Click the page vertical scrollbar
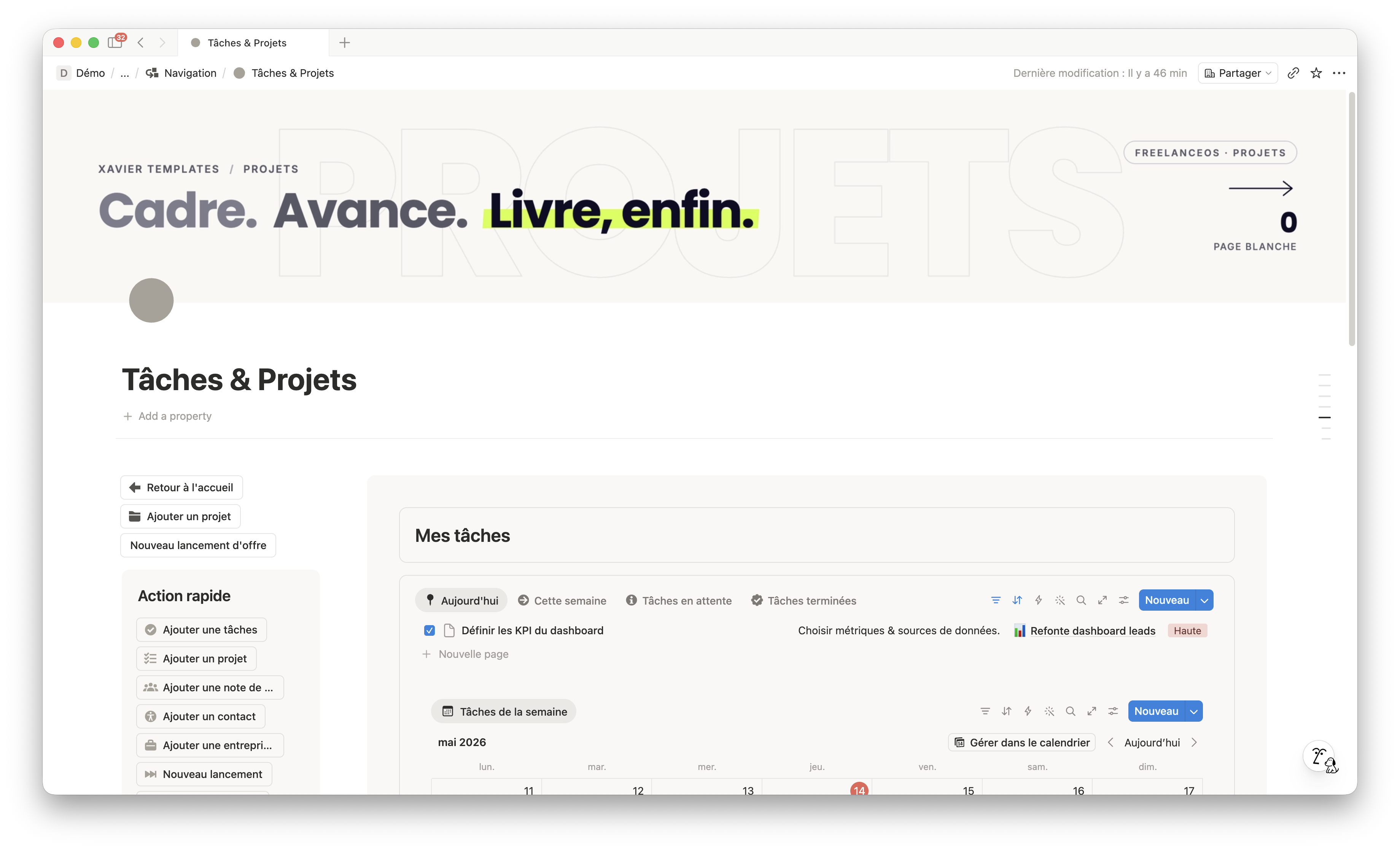The height and width of the screenshot is (851, 1400). [1352, 219]
